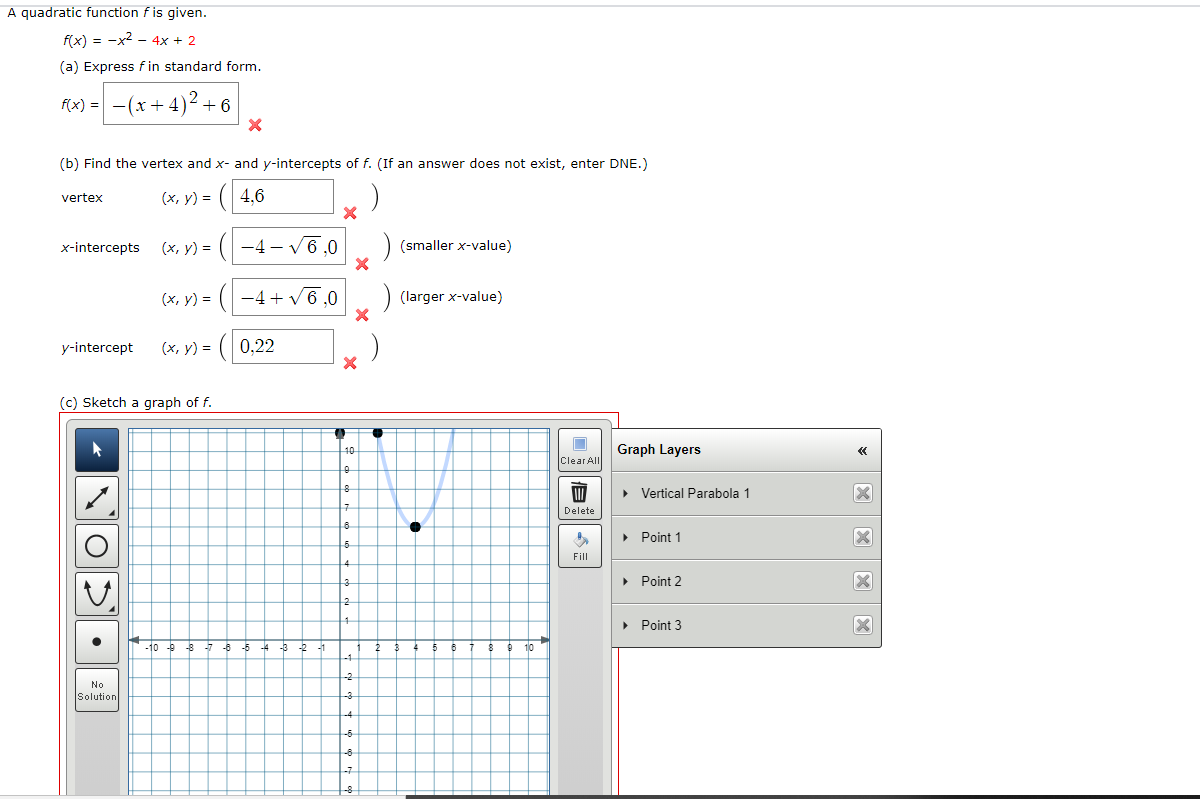Click the plotted point at the graph's top edge
The width and height of the screenshot is (1200, 799).
pos(378,433)
